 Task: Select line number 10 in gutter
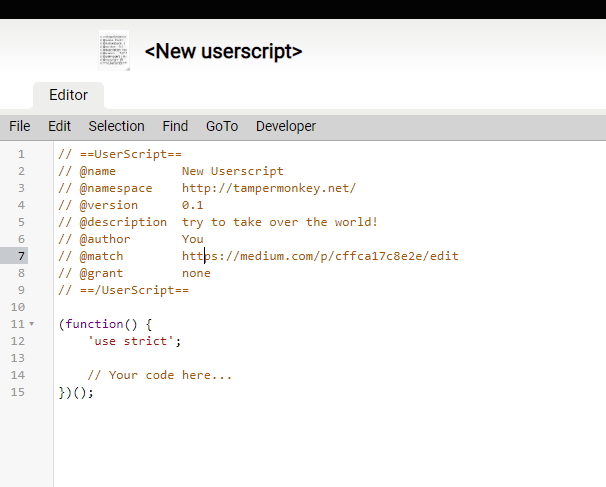coord(18,307)
